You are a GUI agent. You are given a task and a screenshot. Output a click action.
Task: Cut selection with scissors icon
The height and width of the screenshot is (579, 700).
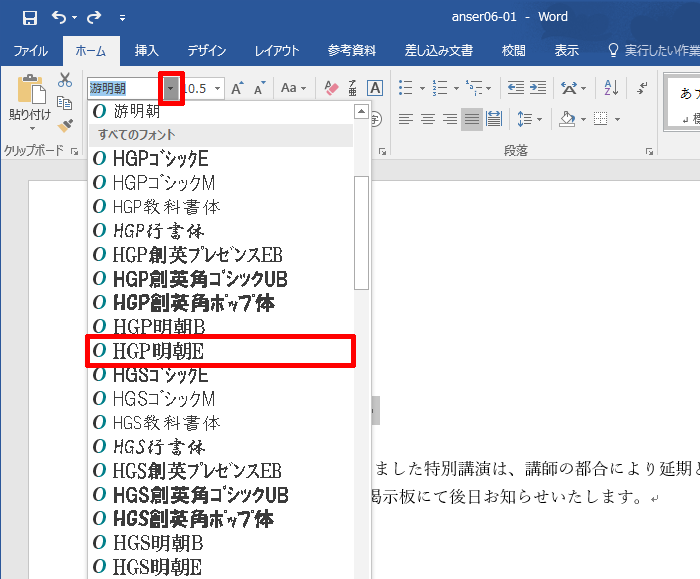pyautogui.click(x=65, y=80)
